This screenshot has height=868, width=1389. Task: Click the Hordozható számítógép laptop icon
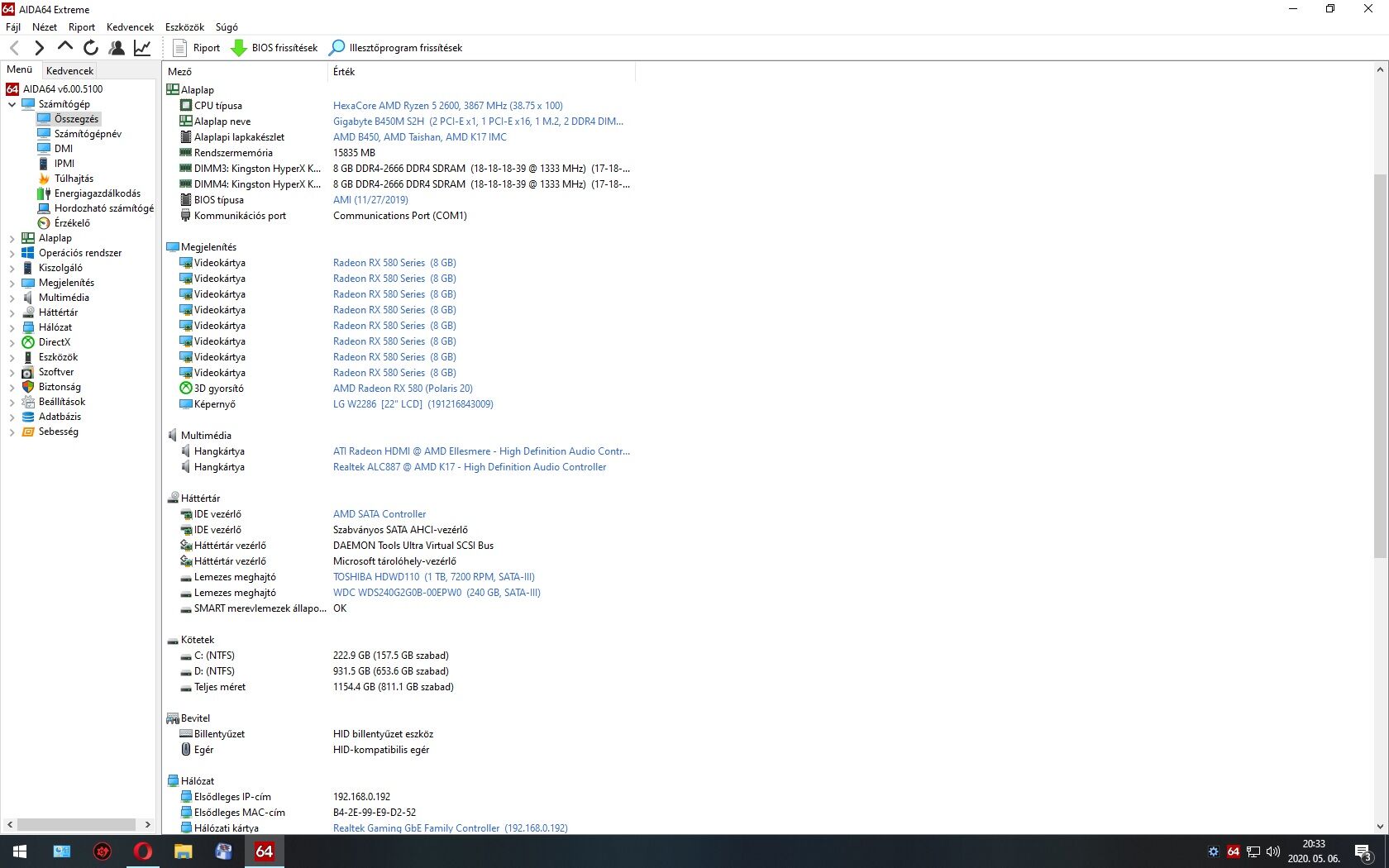coord(44,208)
